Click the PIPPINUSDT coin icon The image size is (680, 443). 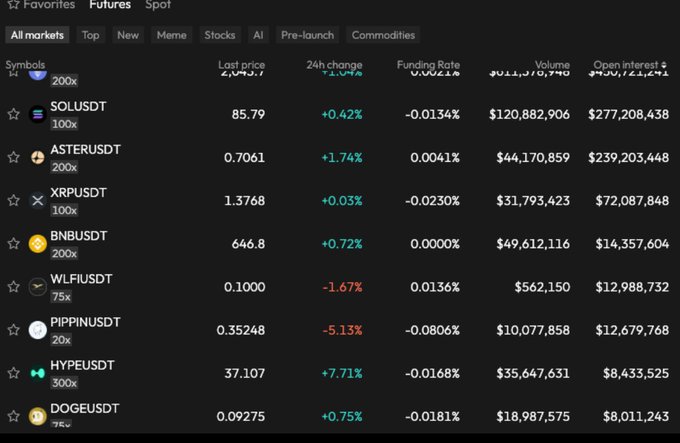coord(38,330)
